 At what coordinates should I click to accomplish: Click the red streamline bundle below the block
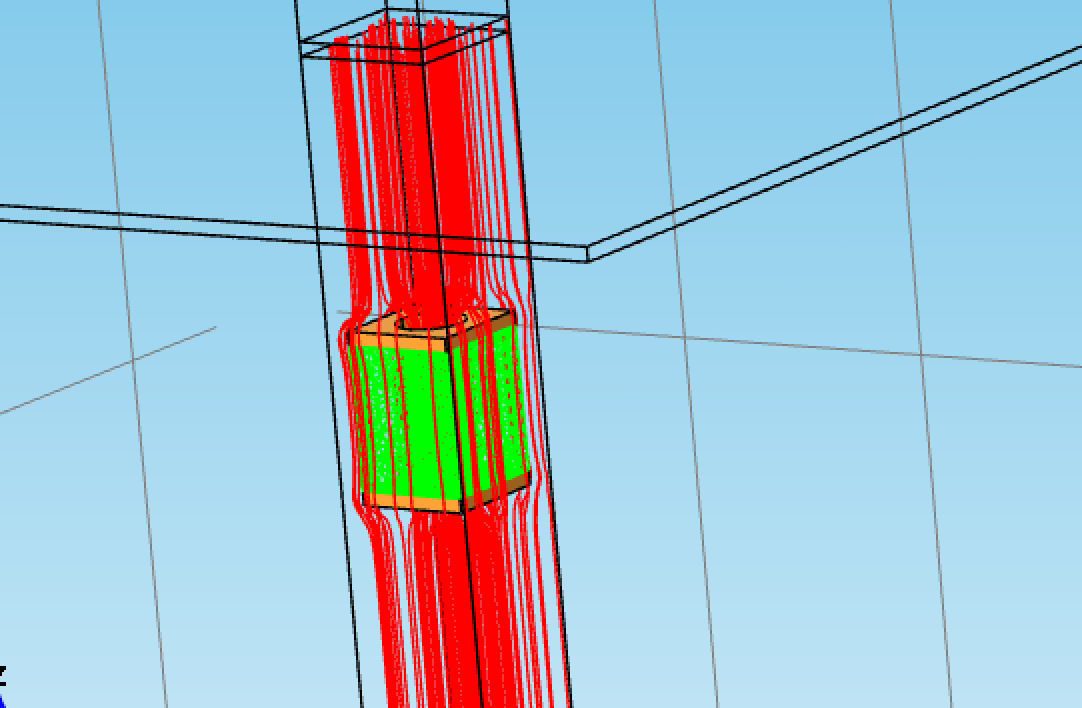click(440, 620)
